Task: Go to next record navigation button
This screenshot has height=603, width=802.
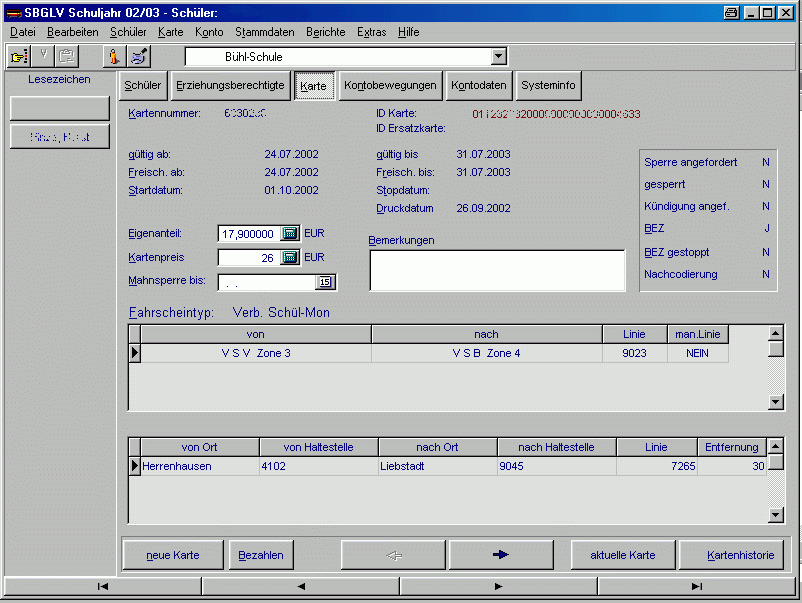Action: [x=499, y=586]
